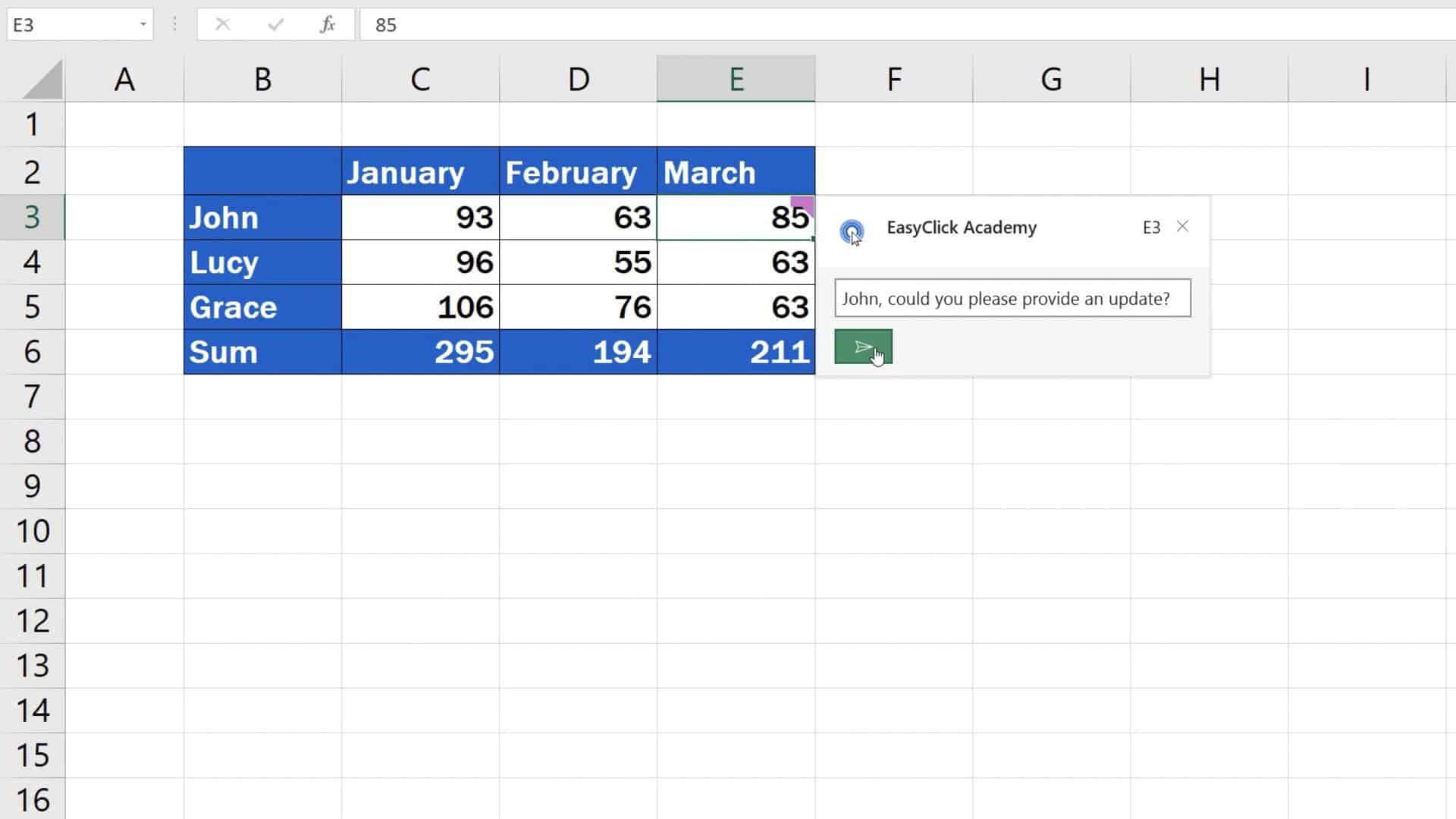This screenshot has height=819, width=1456.
Task: Click inside the comment reply text field
Action: pos(1012,298)
